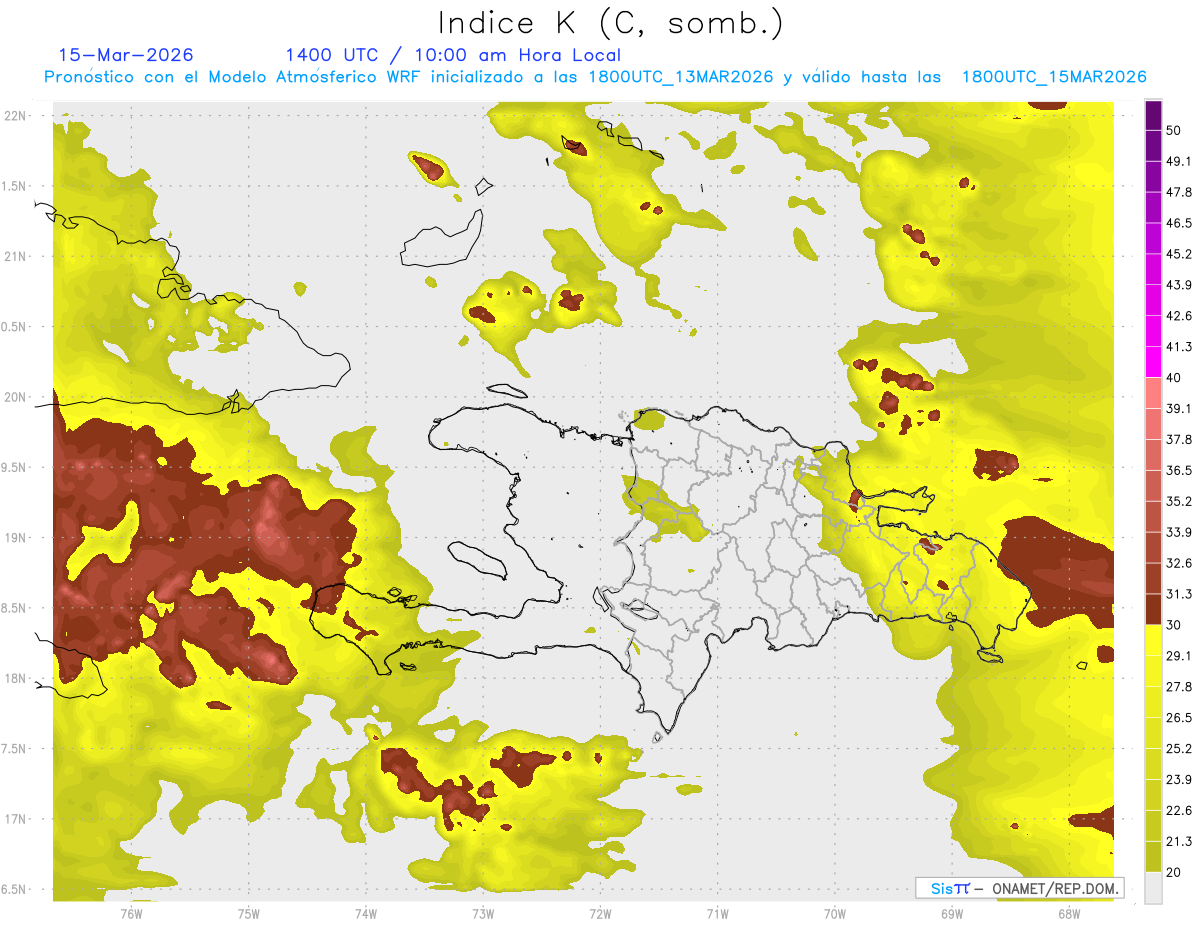
Task: Pick the "43.9" color scale value
Action: 1179,285
